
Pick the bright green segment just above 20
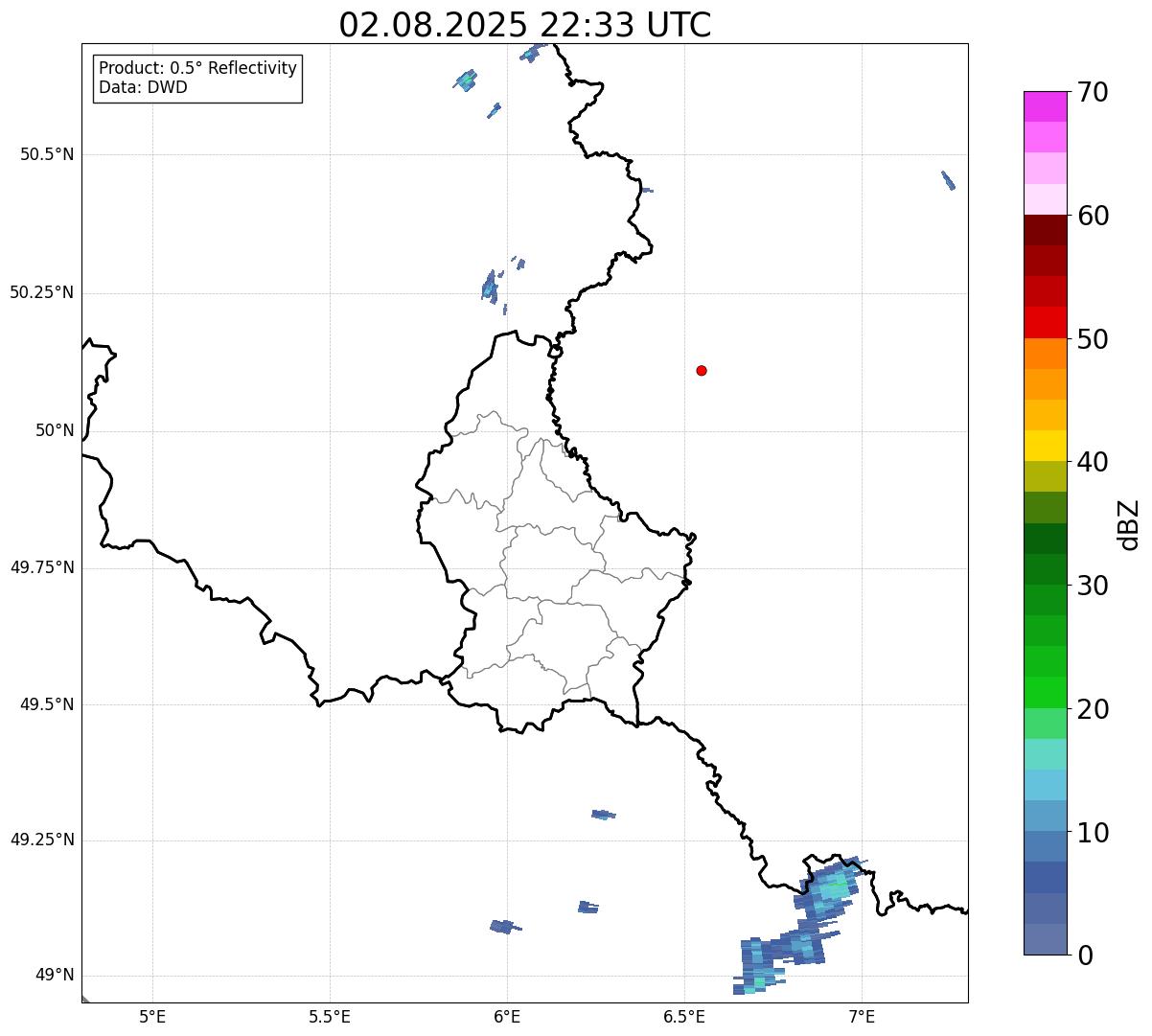click(1046, 692)
